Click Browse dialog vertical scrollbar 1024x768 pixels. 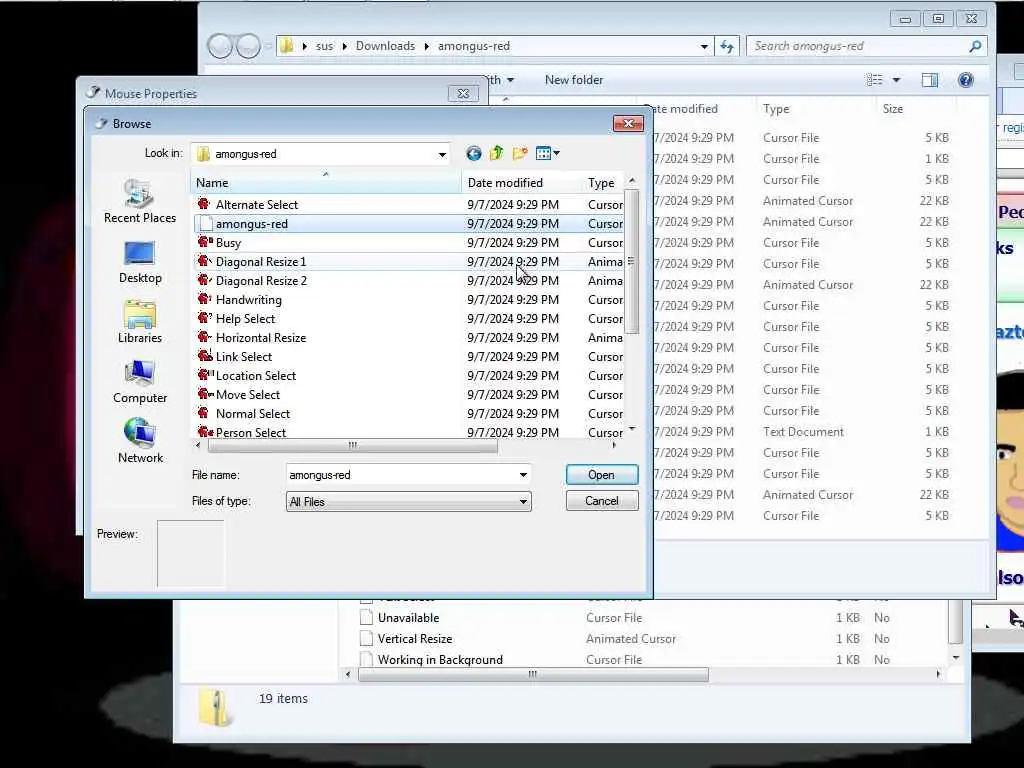click(x=631, y=261)
